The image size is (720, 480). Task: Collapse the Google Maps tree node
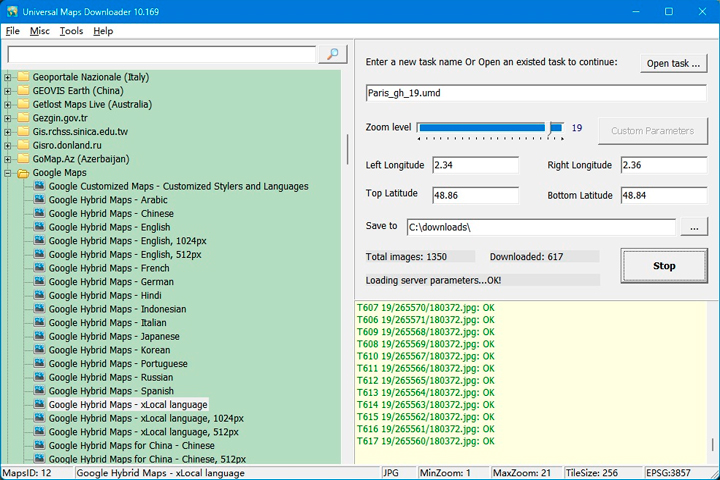tap(7, 173)
